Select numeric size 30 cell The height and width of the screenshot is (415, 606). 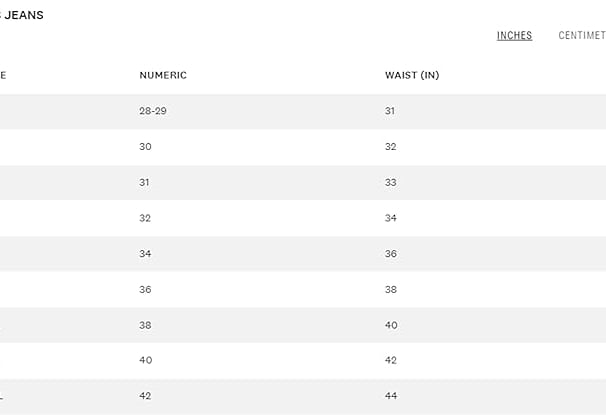[x=145, y=147]
